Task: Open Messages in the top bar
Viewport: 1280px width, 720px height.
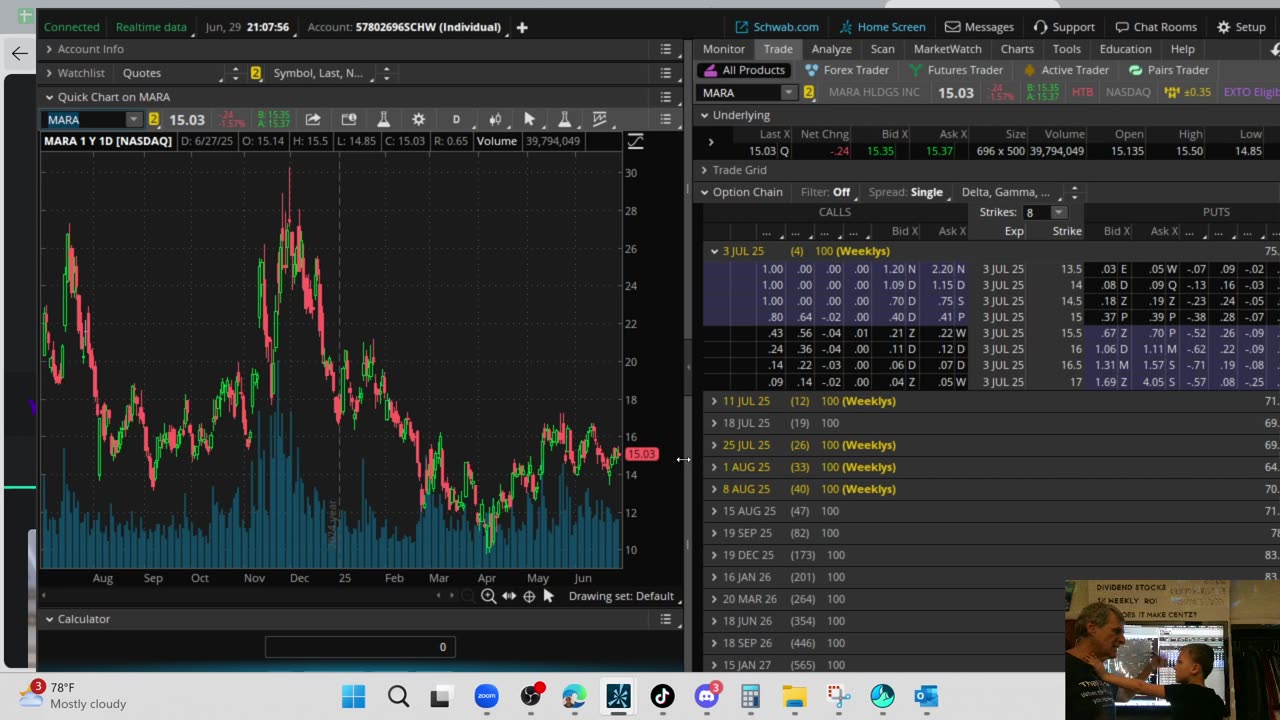Action: coord(979,27)
